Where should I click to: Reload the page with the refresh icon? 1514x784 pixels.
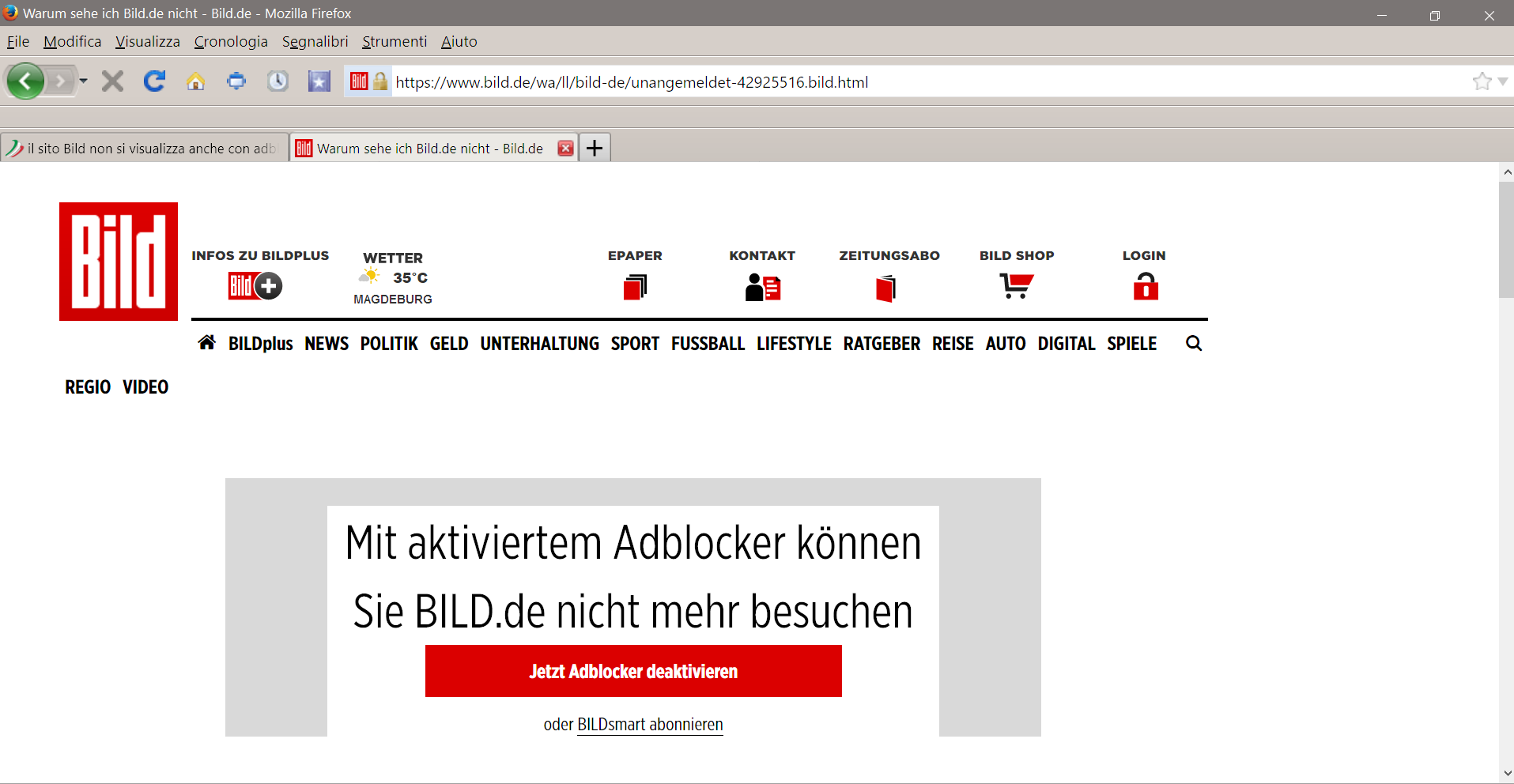154,81
